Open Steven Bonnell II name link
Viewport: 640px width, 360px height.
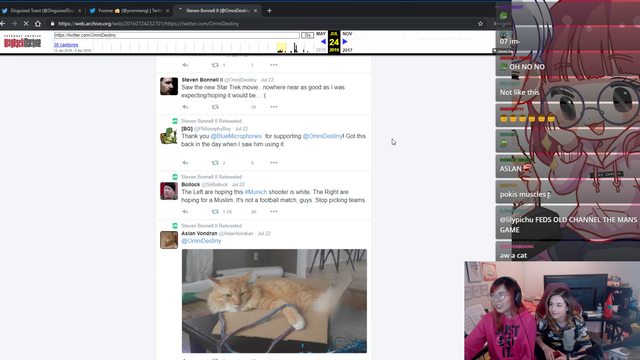pos(202,80)
